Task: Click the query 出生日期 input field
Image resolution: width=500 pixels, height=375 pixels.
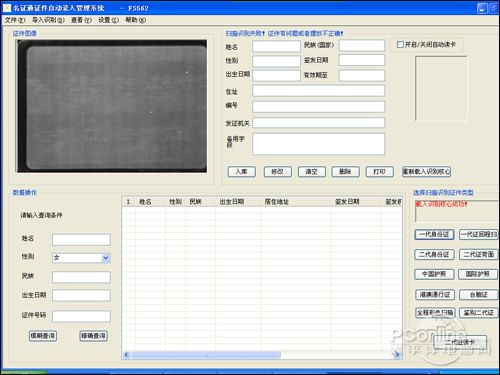Action: pyautogui.click(x=81, y=295)
